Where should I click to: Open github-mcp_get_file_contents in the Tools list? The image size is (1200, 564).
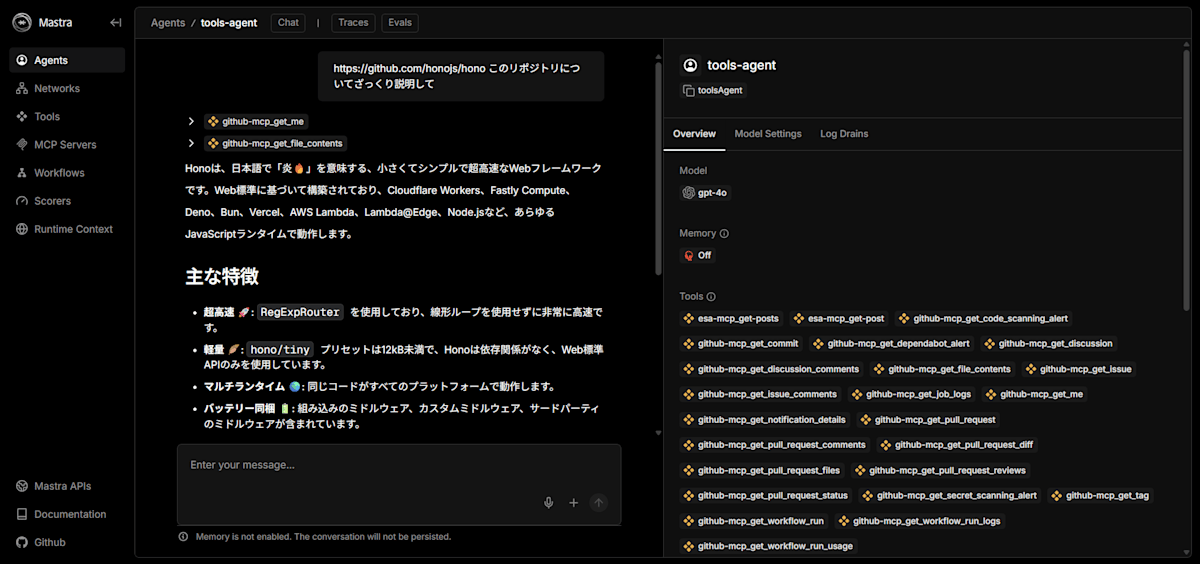(942, 369)
